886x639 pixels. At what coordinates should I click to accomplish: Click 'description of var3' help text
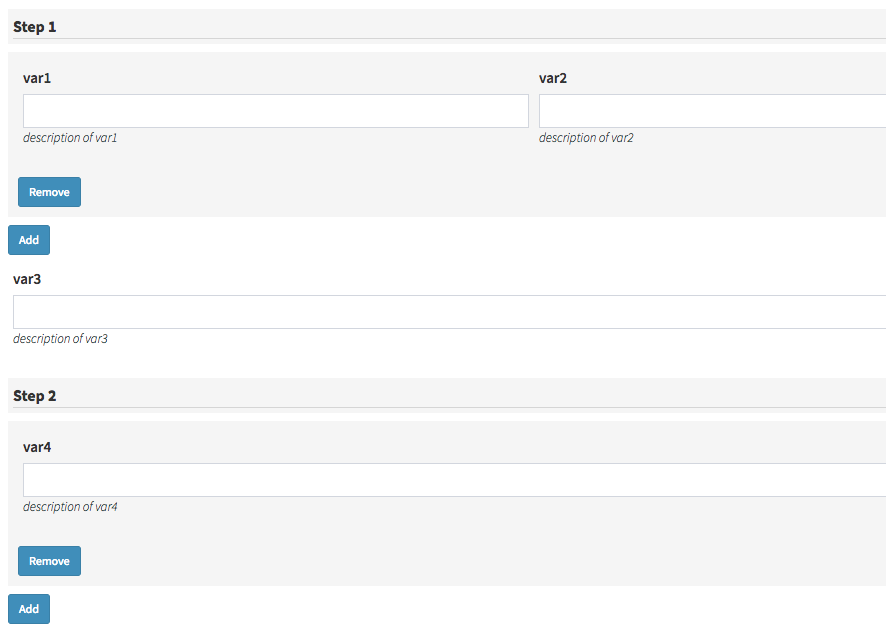point(60,339)
